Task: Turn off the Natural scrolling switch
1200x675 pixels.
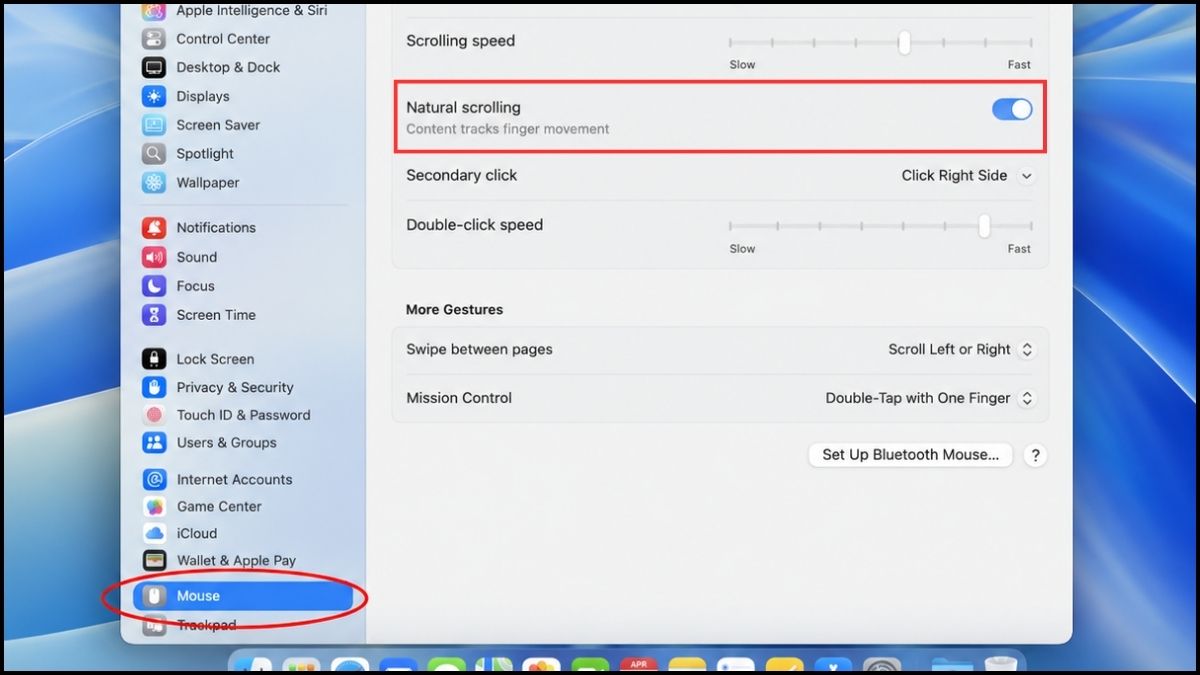Action: tap(1012, 109)
